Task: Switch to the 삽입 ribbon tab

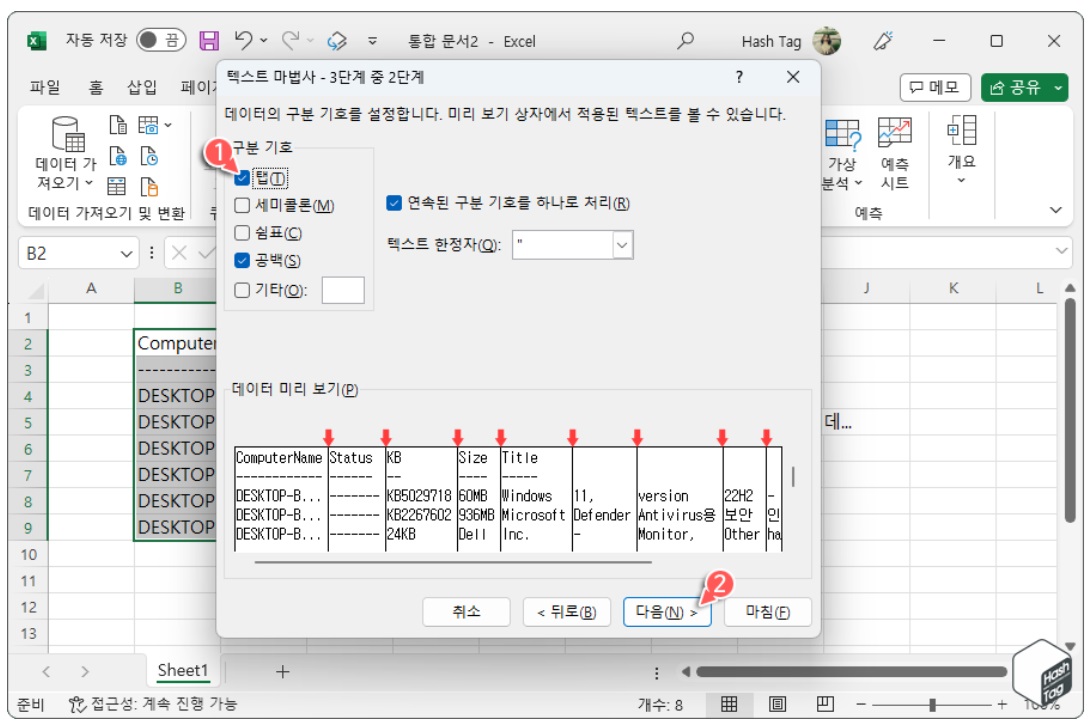Action: click(142, 87)
